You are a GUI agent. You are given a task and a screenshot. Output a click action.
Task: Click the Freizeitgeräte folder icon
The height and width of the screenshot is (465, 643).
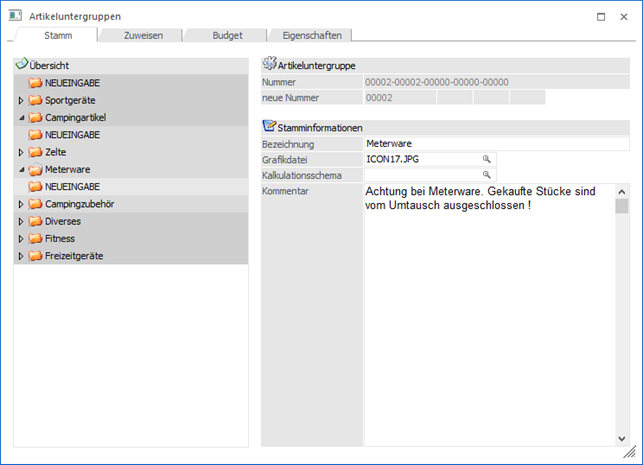point(36,256)
